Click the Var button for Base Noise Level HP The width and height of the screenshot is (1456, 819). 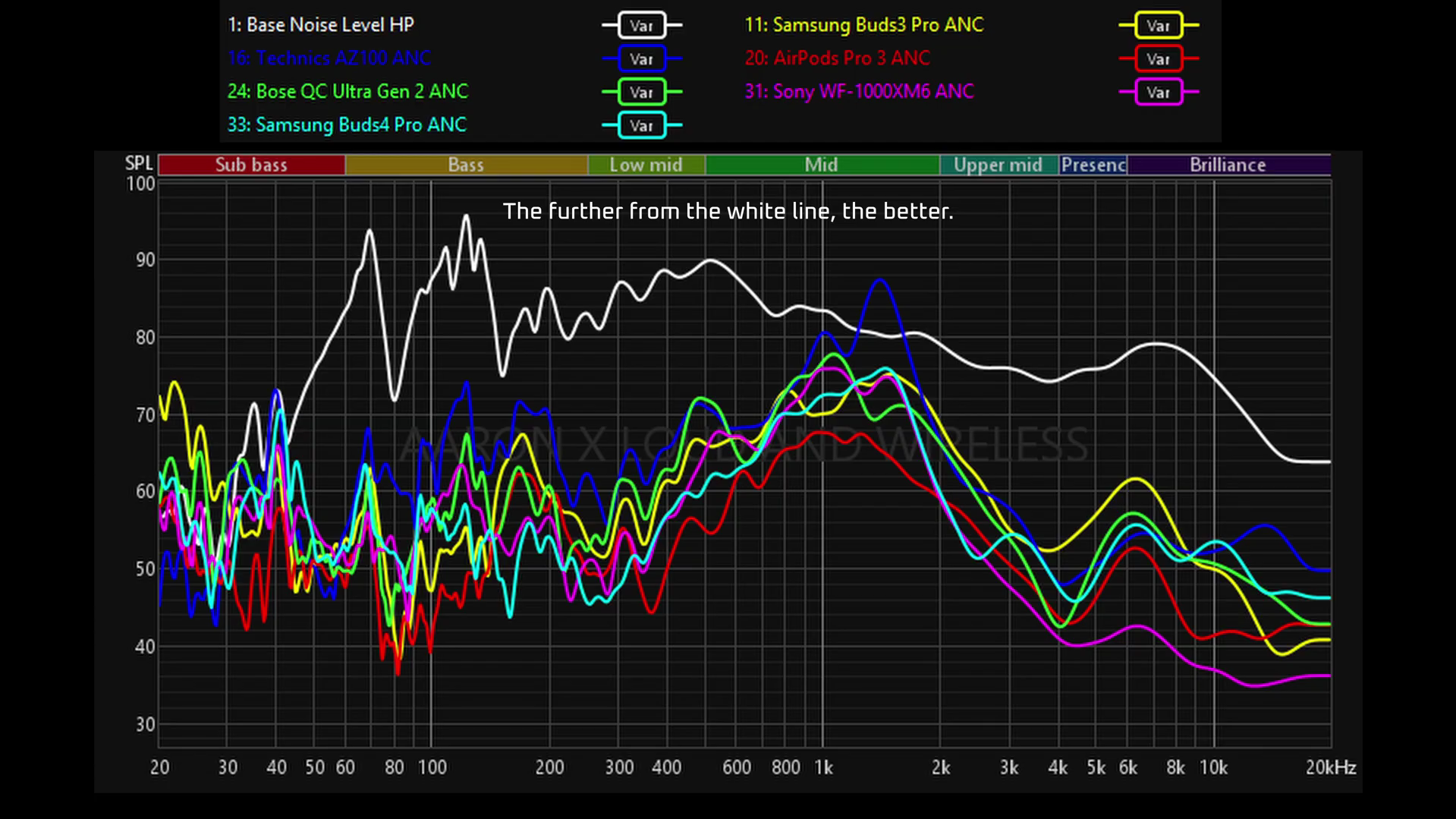click(642, 25)
